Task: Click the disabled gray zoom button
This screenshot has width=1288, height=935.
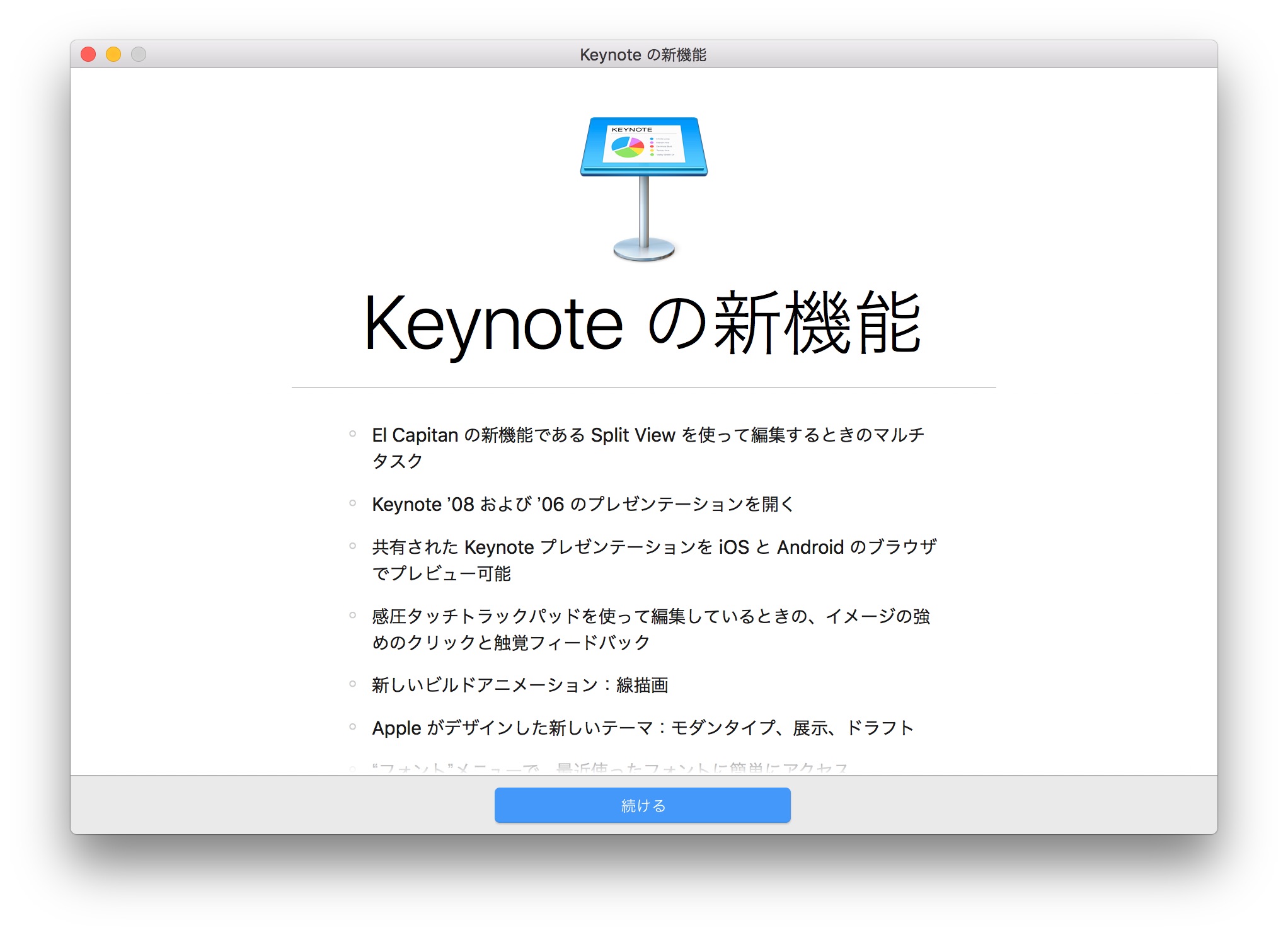Action: [x=139, y=55]
